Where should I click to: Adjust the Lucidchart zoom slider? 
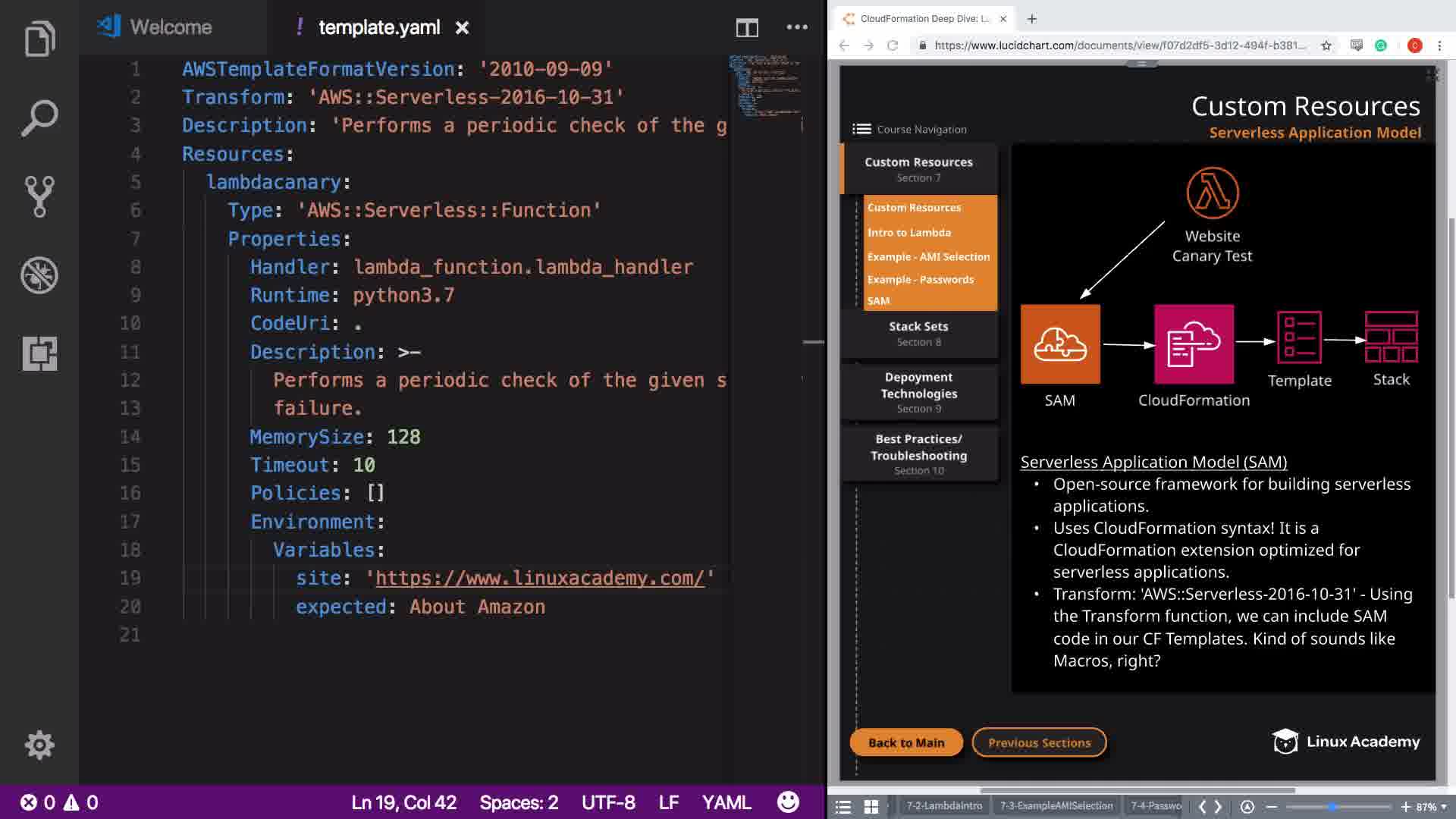coord(1332,807)
